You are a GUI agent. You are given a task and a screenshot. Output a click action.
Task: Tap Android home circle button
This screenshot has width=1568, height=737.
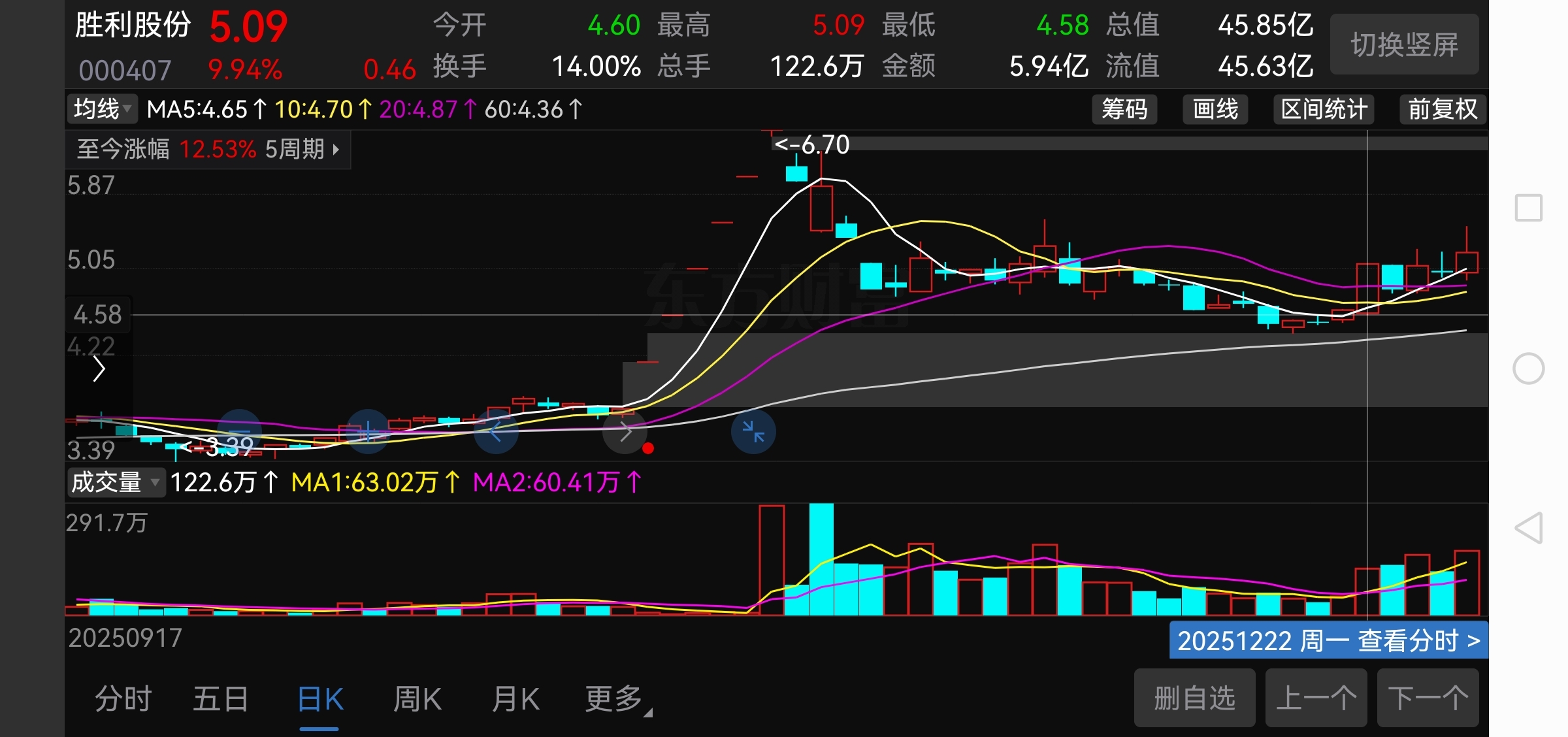pos(1528,368)
